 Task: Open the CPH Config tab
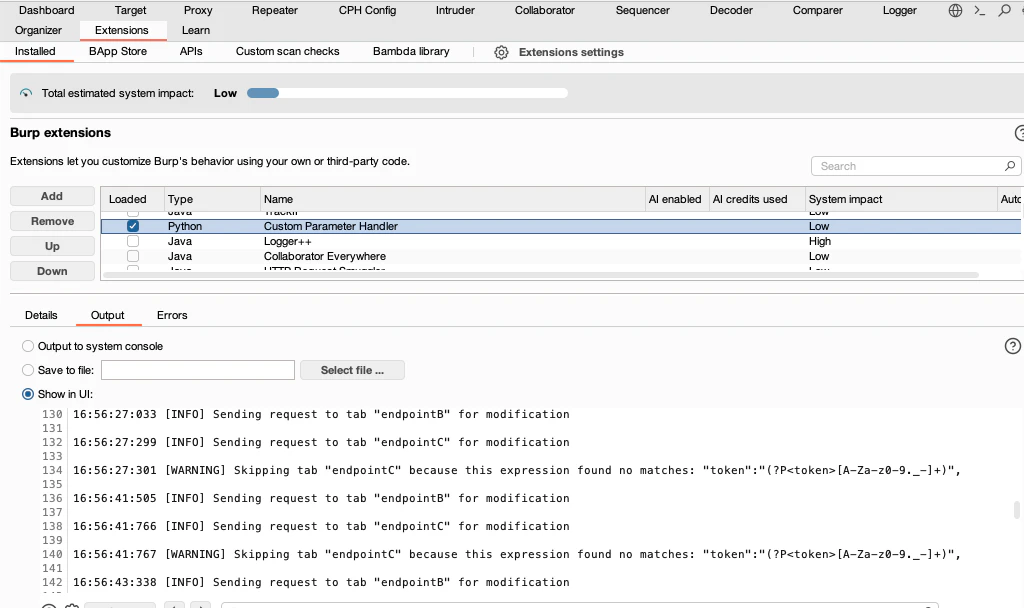coord(367,10)
